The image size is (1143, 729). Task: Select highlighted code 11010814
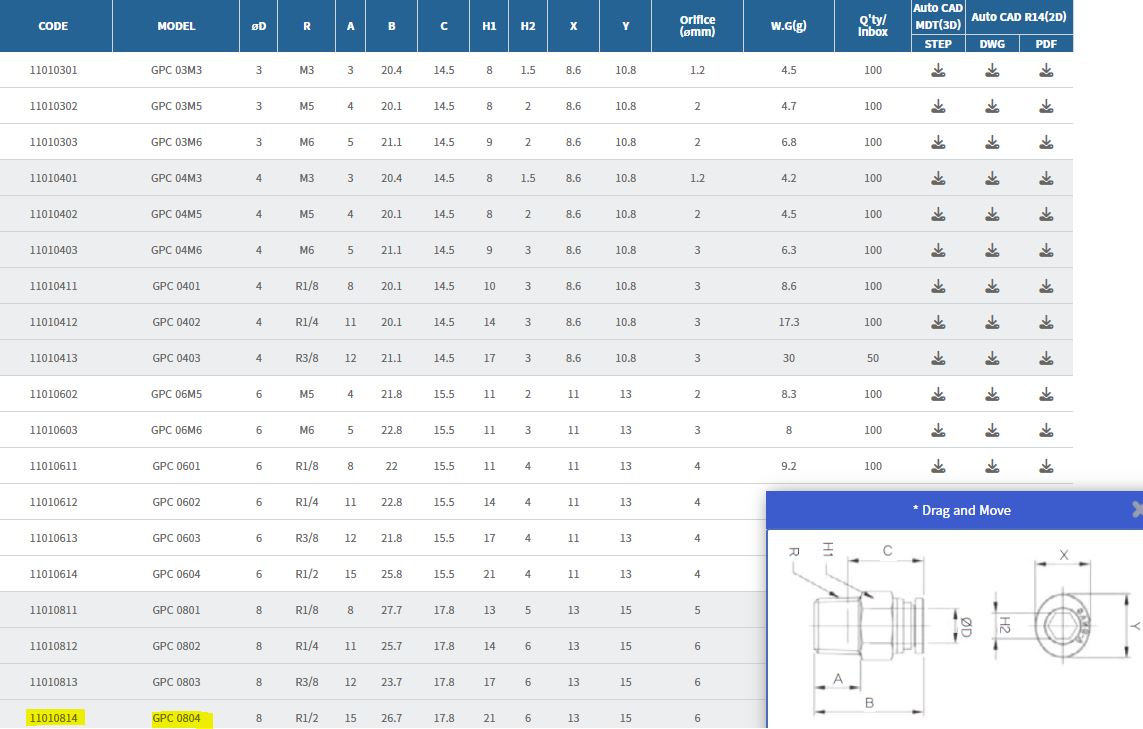coord(54,718)
